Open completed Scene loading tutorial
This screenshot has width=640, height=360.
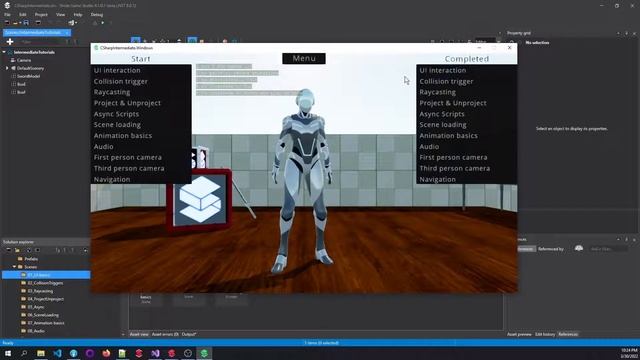pyautogui.click(x=443, y=124)
